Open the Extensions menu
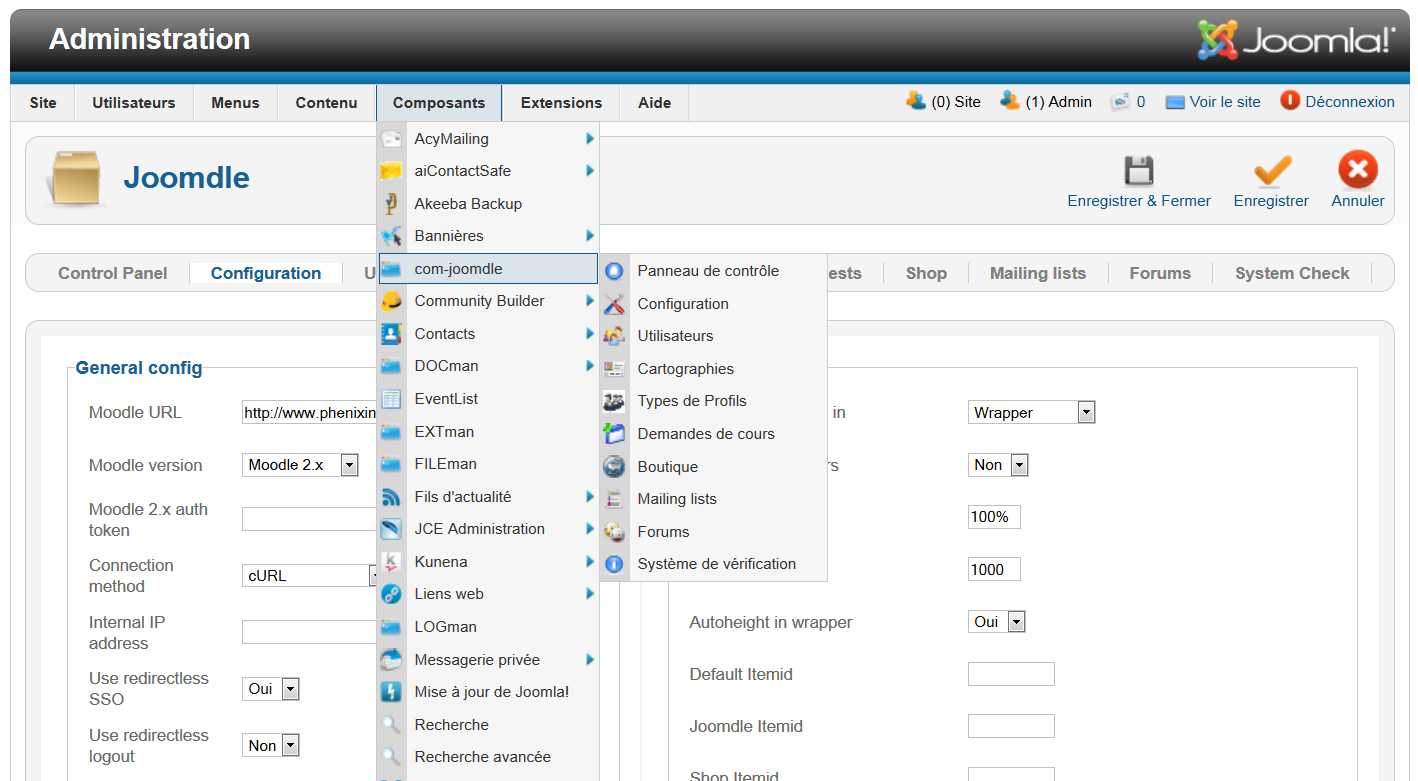This screenshot has height=781, width=1418. [x=561, y=102]
